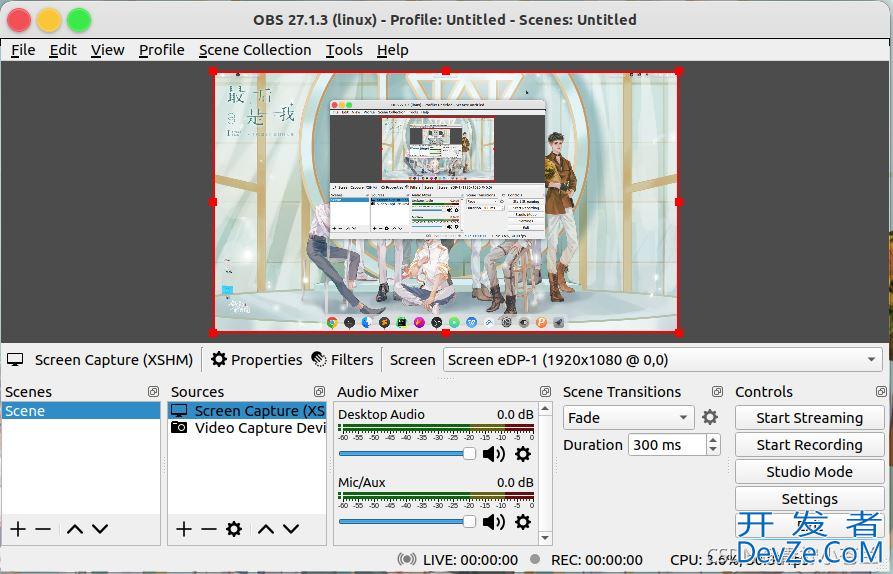Move scene up with the arrow
893x574 pixels.
(75, 529)
